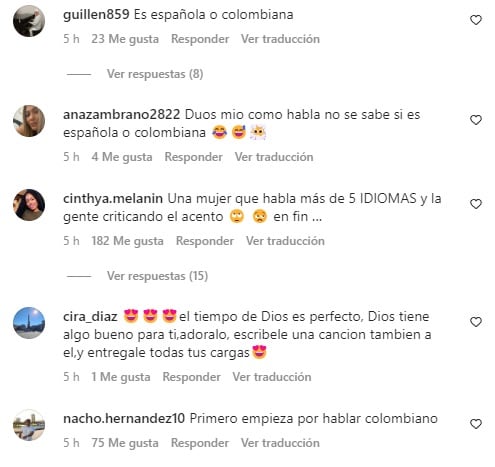Viewport: 495px width, 467px height.
Task: Reply to guillen859 with Responder
Action: pyautogui.click(x=200, y=39)
